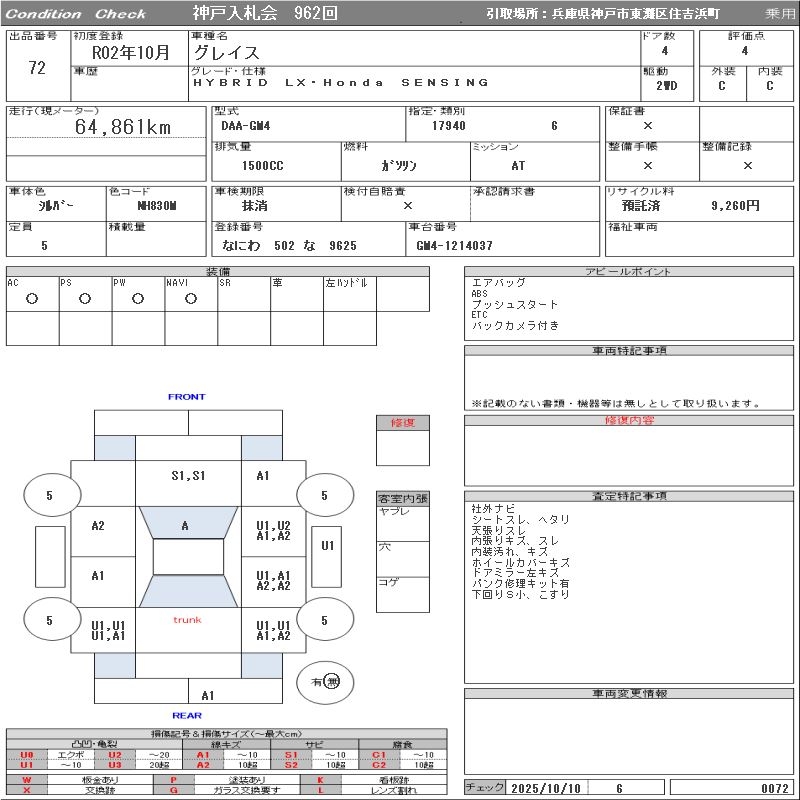
Task: Click registration number なにわ 502 な 9625
Action: tap(289, 246)
